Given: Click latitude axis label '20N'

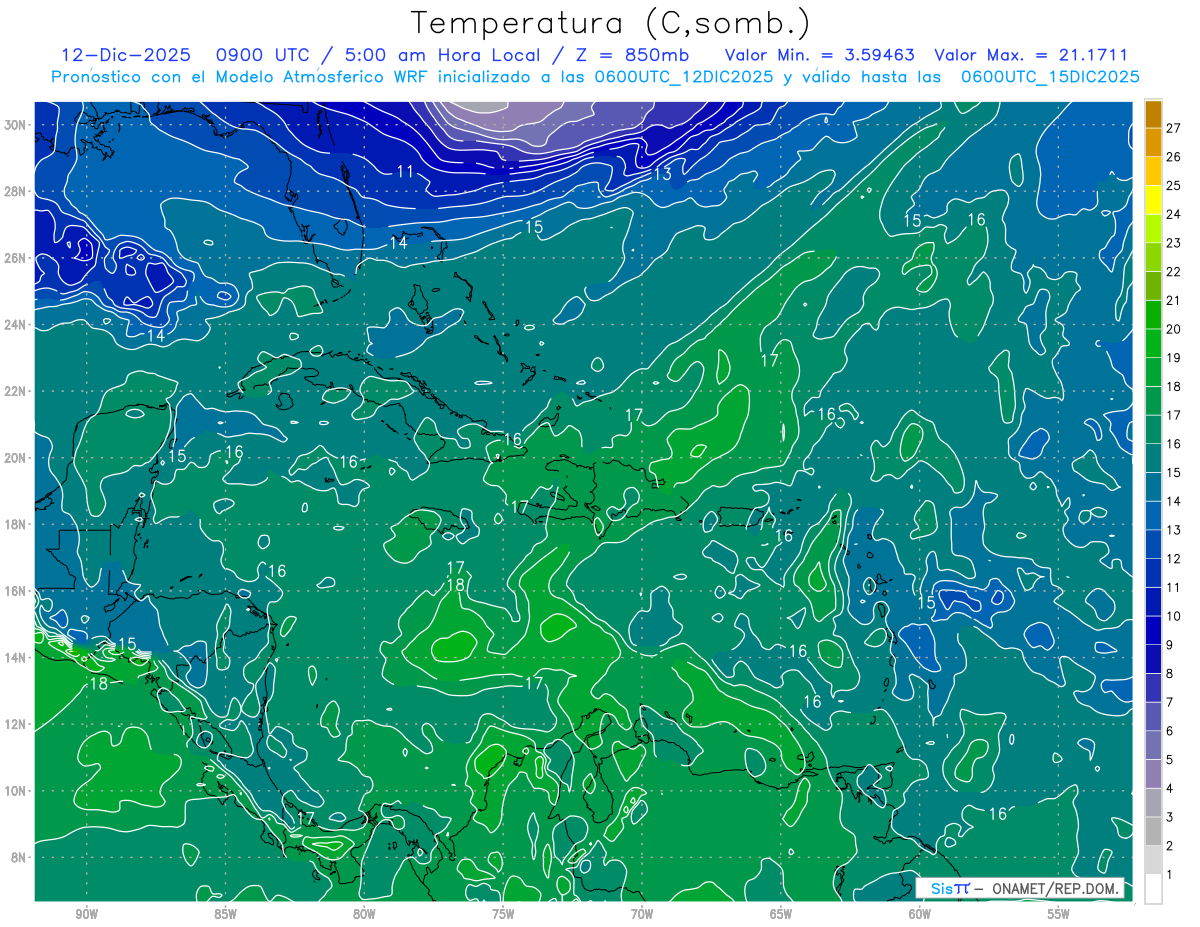Looking at the screenshot, I should [x=15, y=458].
